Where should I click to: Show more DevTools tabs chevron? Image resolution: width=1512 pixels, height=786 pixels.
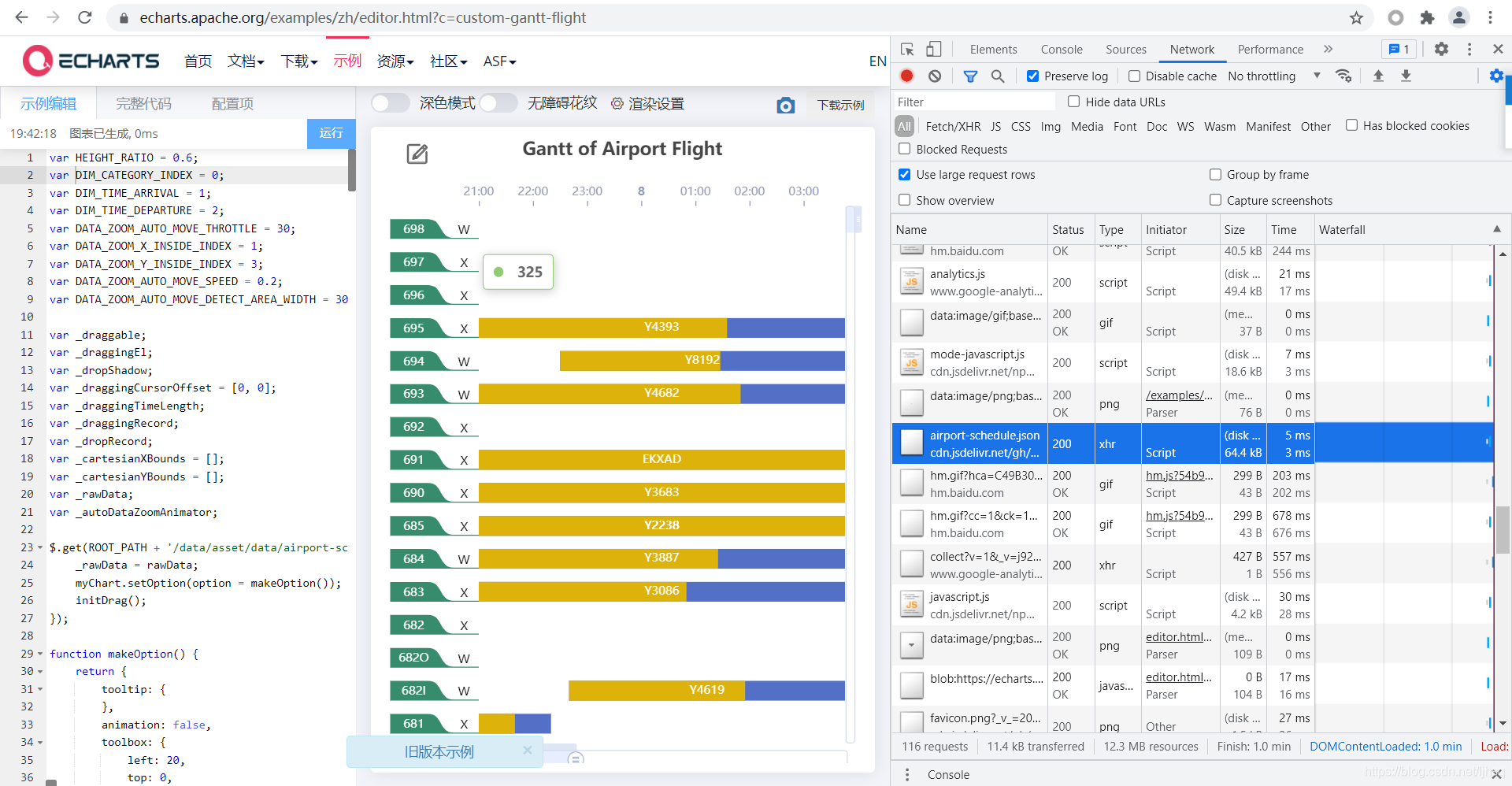click(x=1329, y=49)
